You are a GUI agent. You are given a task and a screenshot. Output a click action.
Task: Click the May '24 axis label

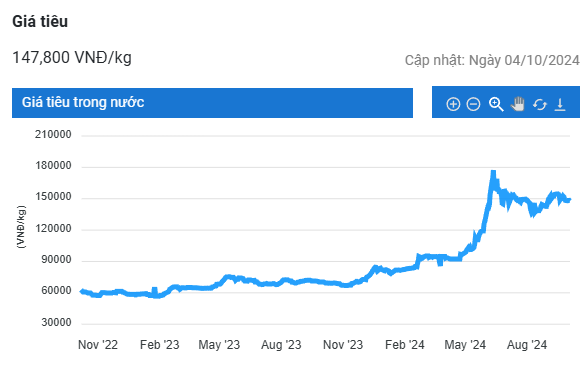point(465,345)
